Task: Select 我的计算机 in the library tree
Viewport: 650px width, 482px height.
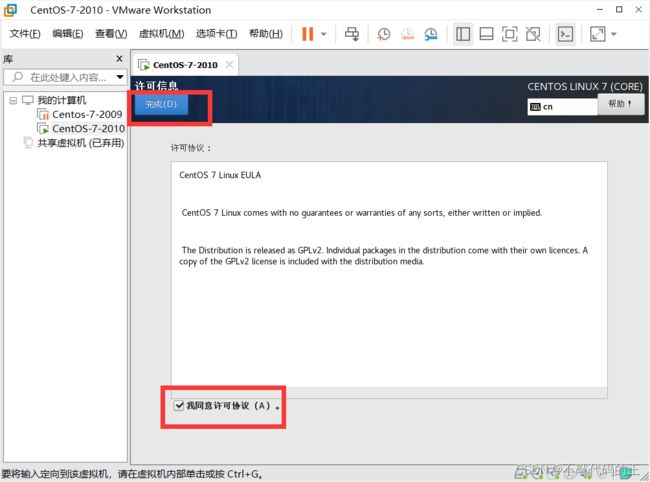Action: click(61, 100)
